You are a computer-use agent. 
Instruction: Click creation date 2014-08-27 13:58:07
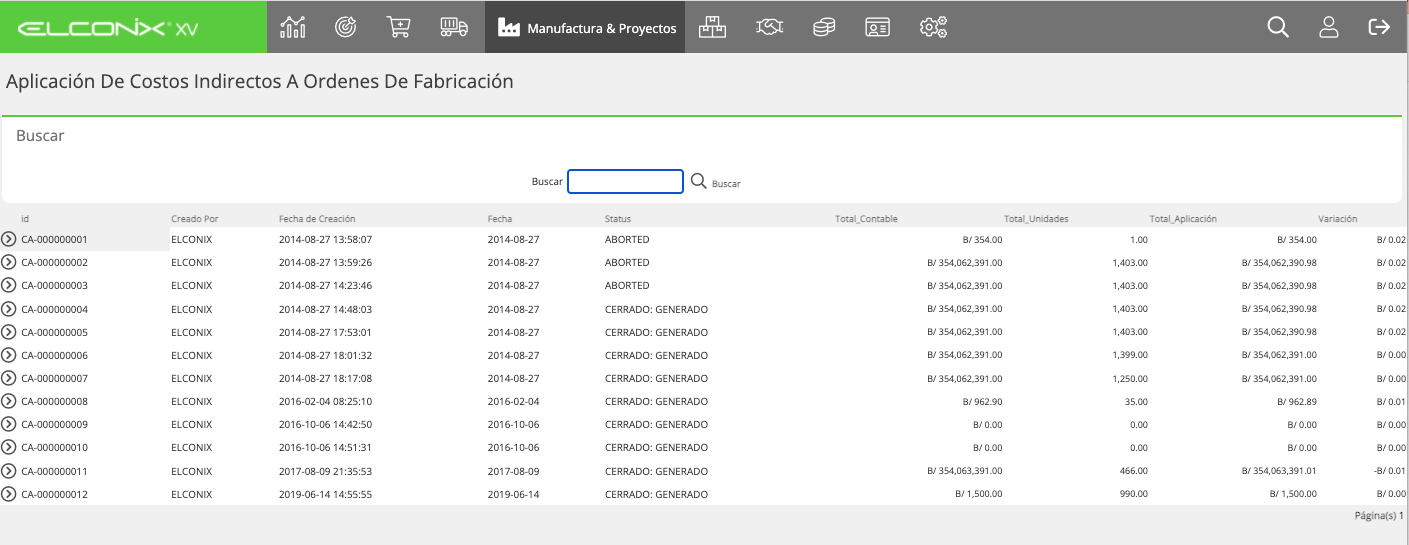coord(325,240)
